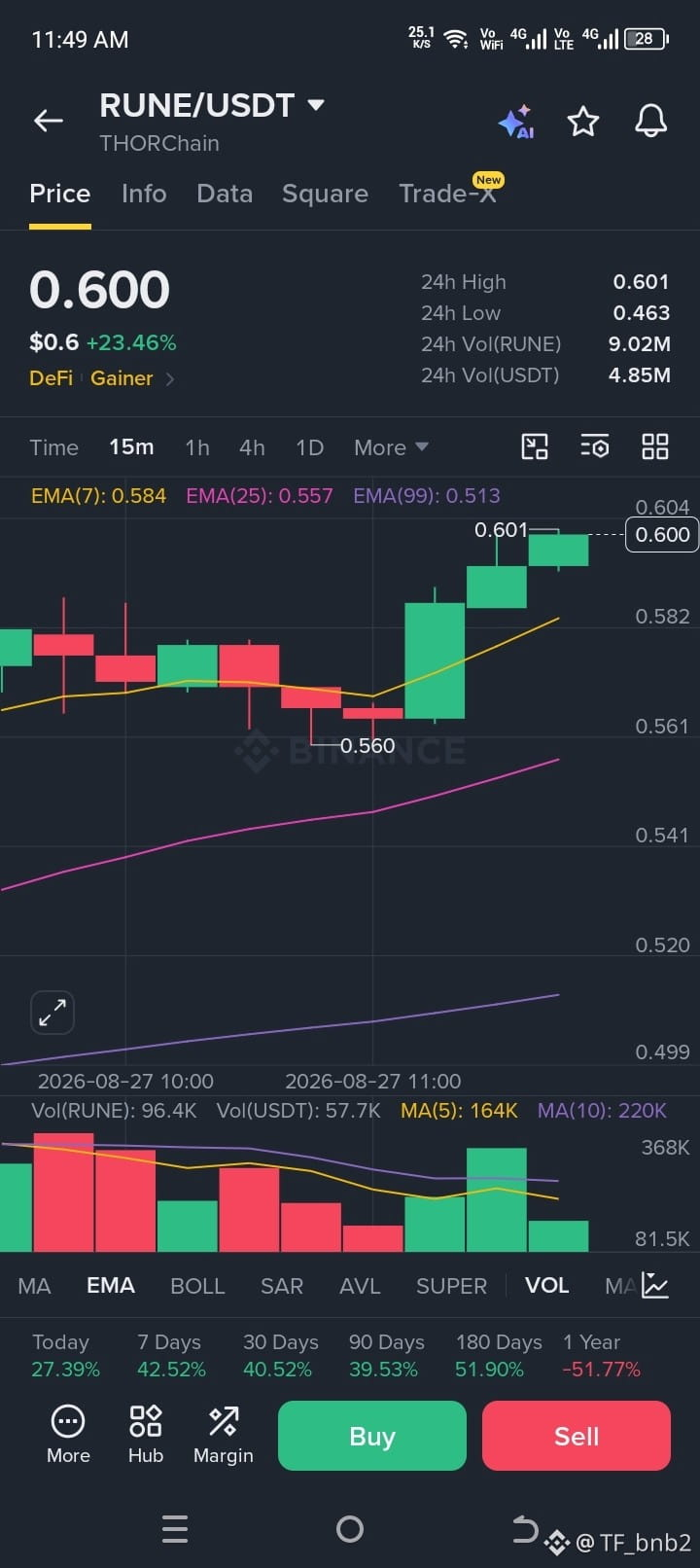This screenshot has height=1568, width=700.
Task: Switch to the Data tab
Action: 225,194
